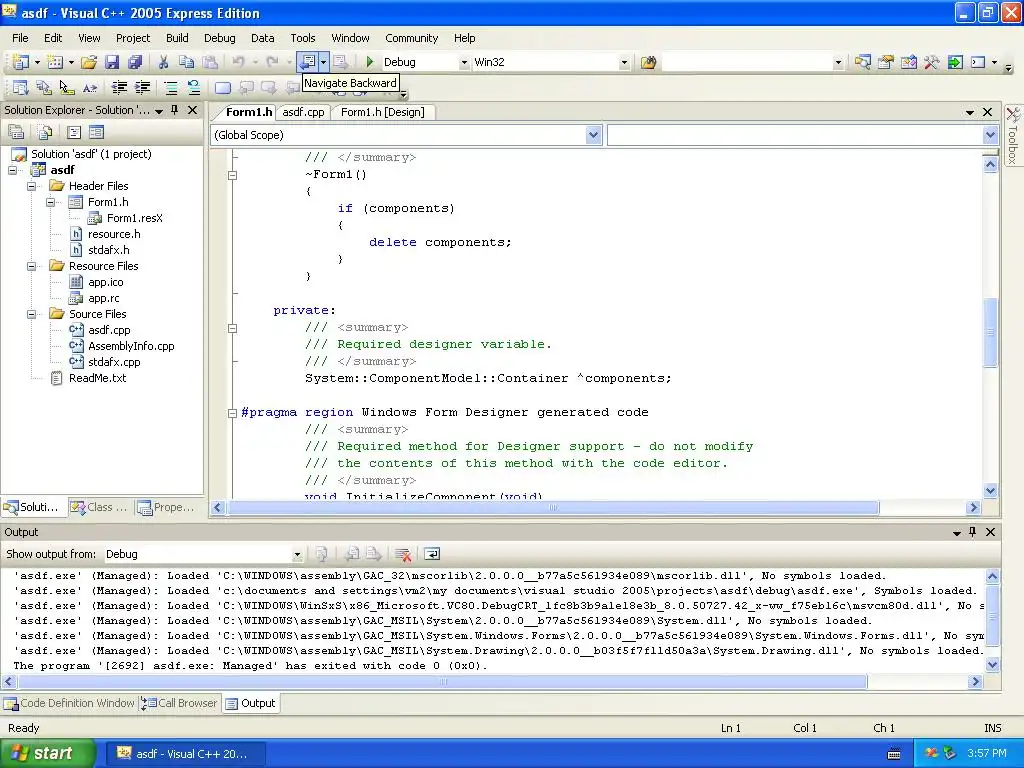Open the Community menu
Image resolution: width=1024 pixels, height=768 pixels.
click(411, 38)
